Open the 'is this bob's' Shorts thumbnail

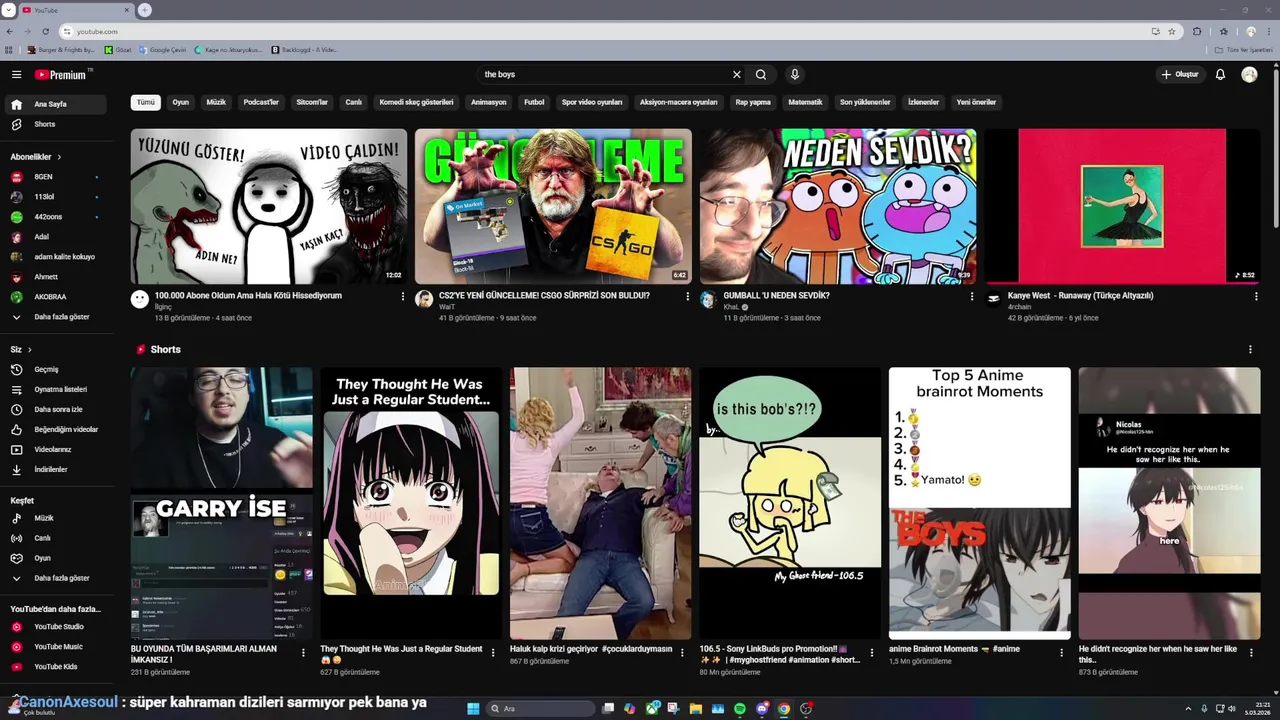click(x=790, y=503)
